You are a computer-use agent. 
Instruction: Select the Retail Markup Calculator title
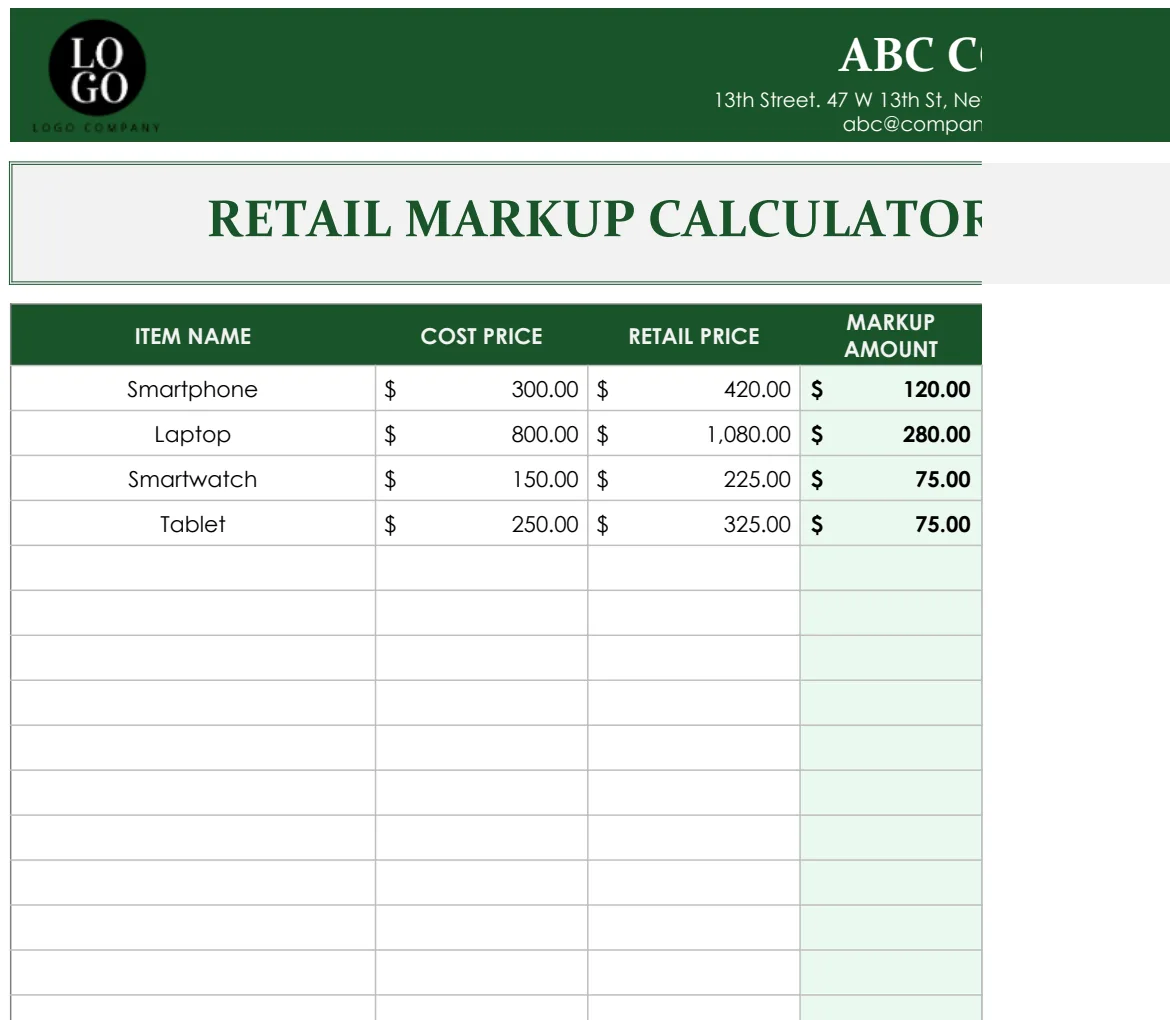click(x=595, y=219)
